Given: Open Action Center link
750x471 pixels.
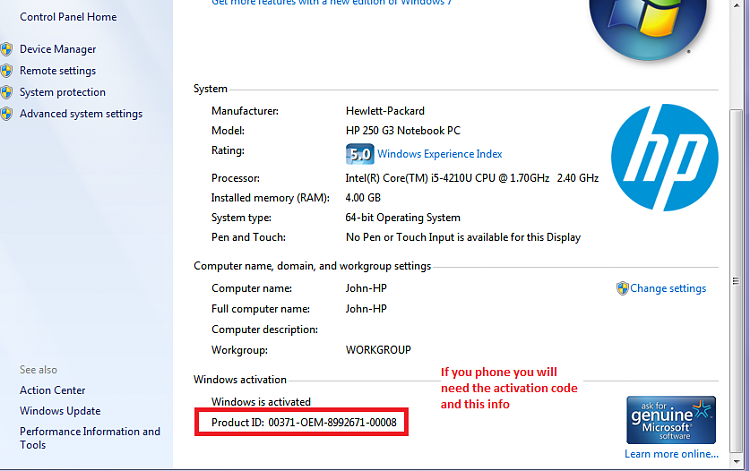Looking at the screenshot, I should pos(52,390).
